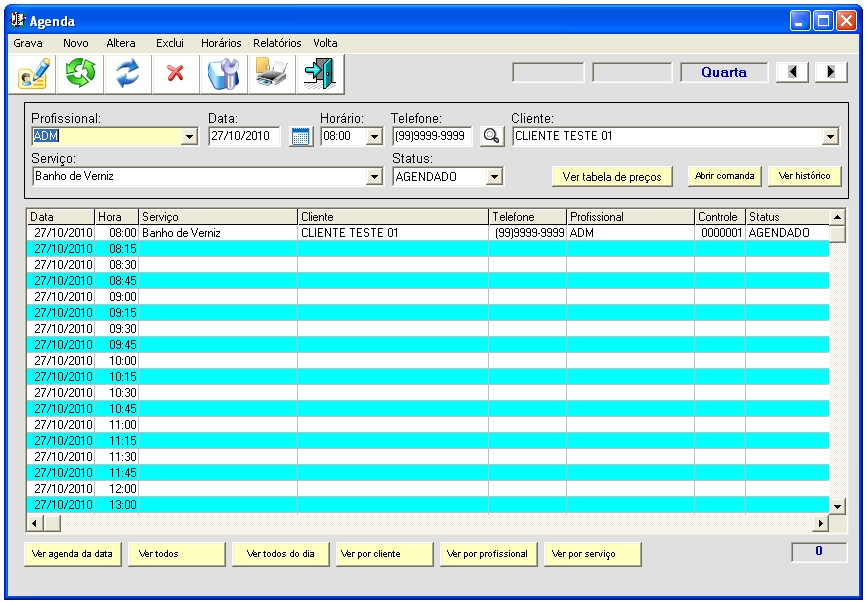Screen dimensions: 867x602
Task: Click the printer reports icon
Action: [271, 74]
